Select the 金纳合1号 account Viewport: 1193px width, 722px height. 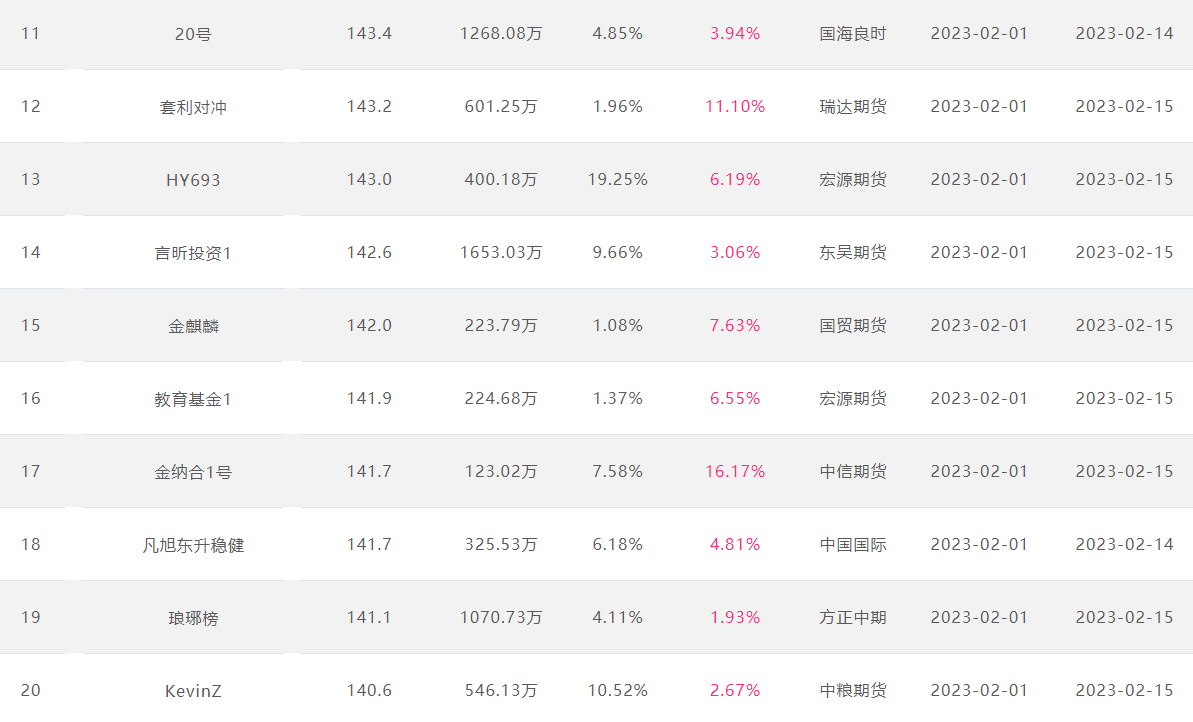click(x=192, y=472)
